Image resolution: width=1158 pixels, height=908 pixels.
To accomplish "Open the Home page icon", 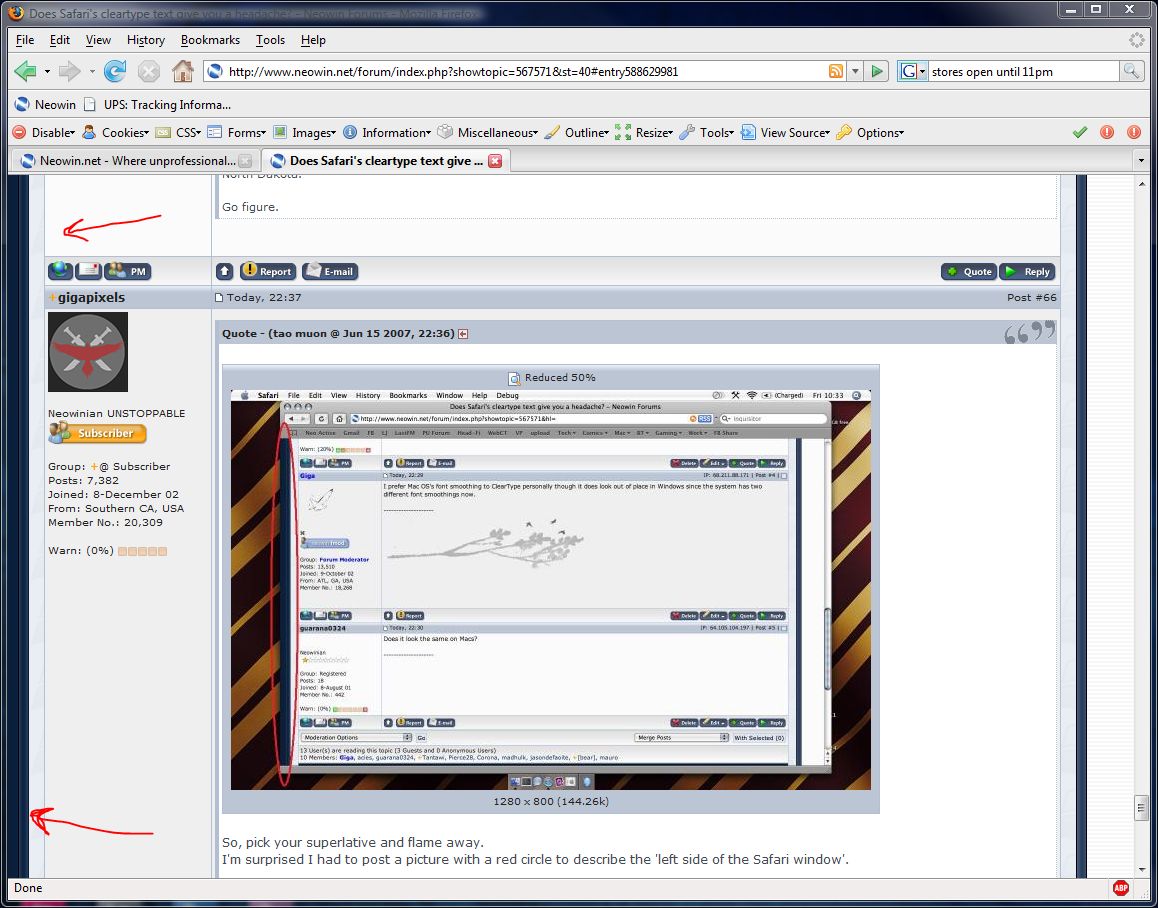I will (182, 71).
